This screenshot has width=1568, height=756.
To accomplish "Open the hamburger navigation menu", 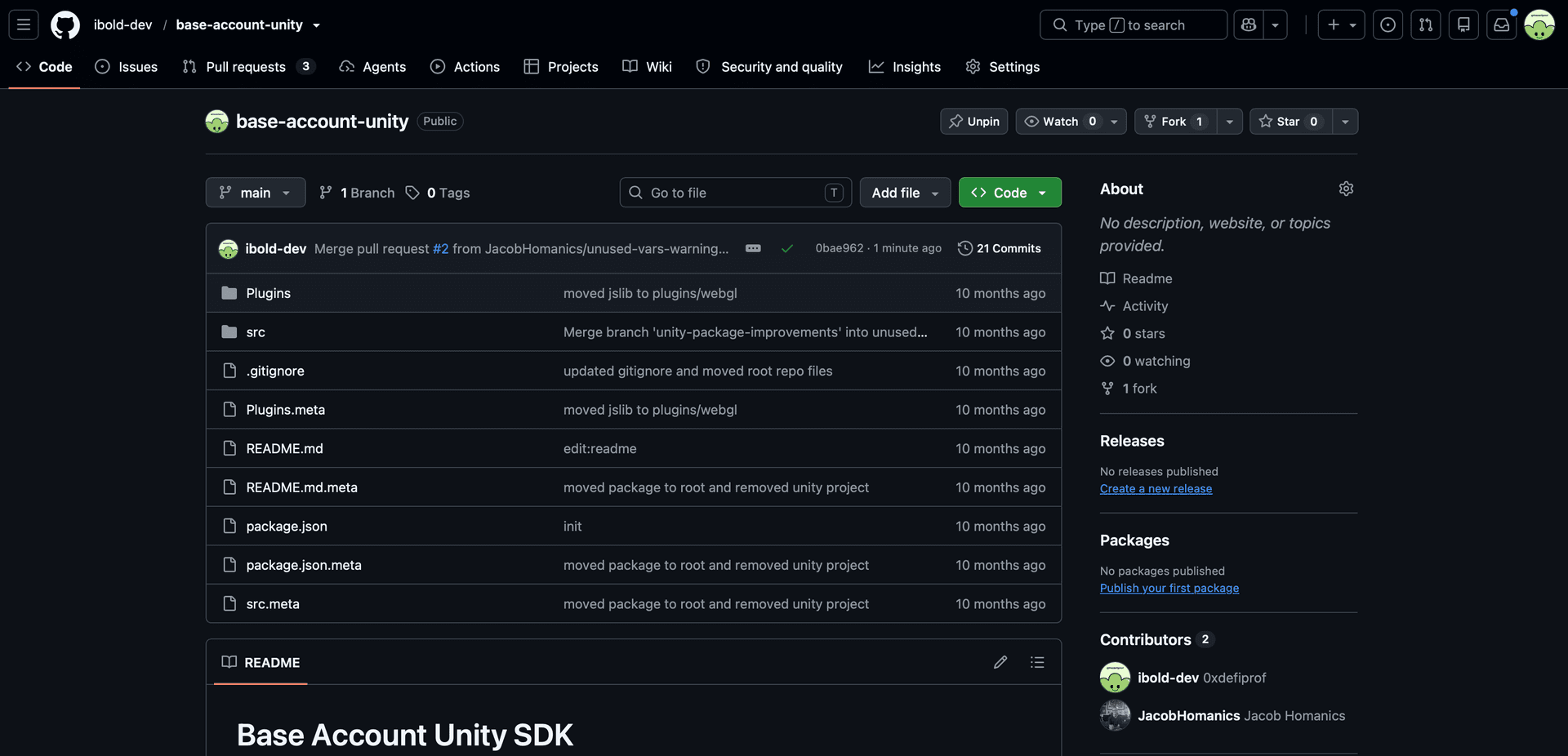I will pyautogui.click(x=24, y=24).
